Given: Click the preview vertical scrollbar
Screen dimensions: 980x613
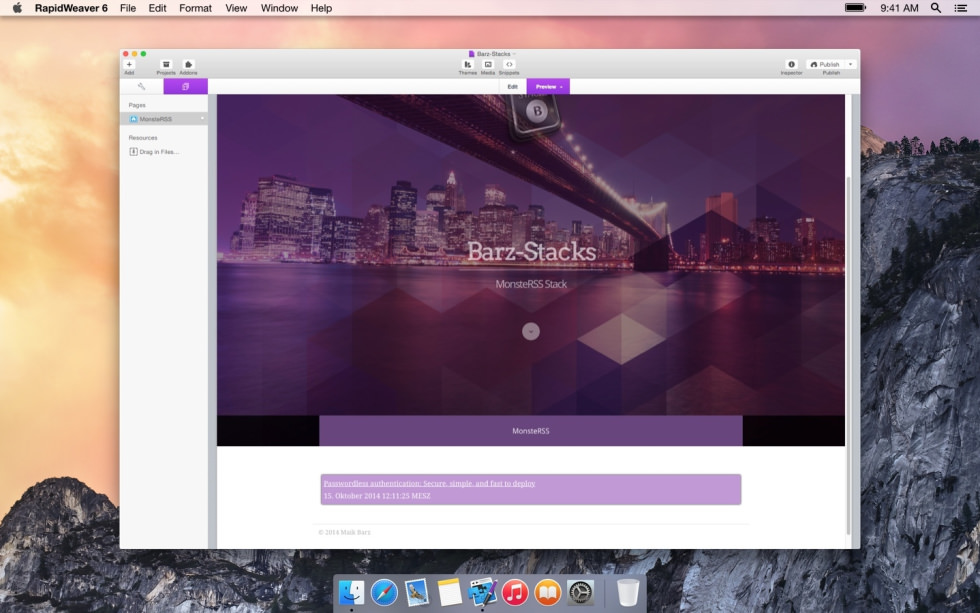Looking at the screenshot, I should (848, 354).
